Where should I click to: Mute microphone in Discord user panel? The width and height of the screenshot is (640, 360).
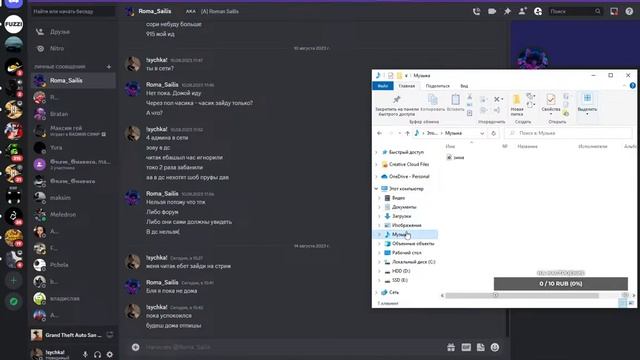click(85, 354)
